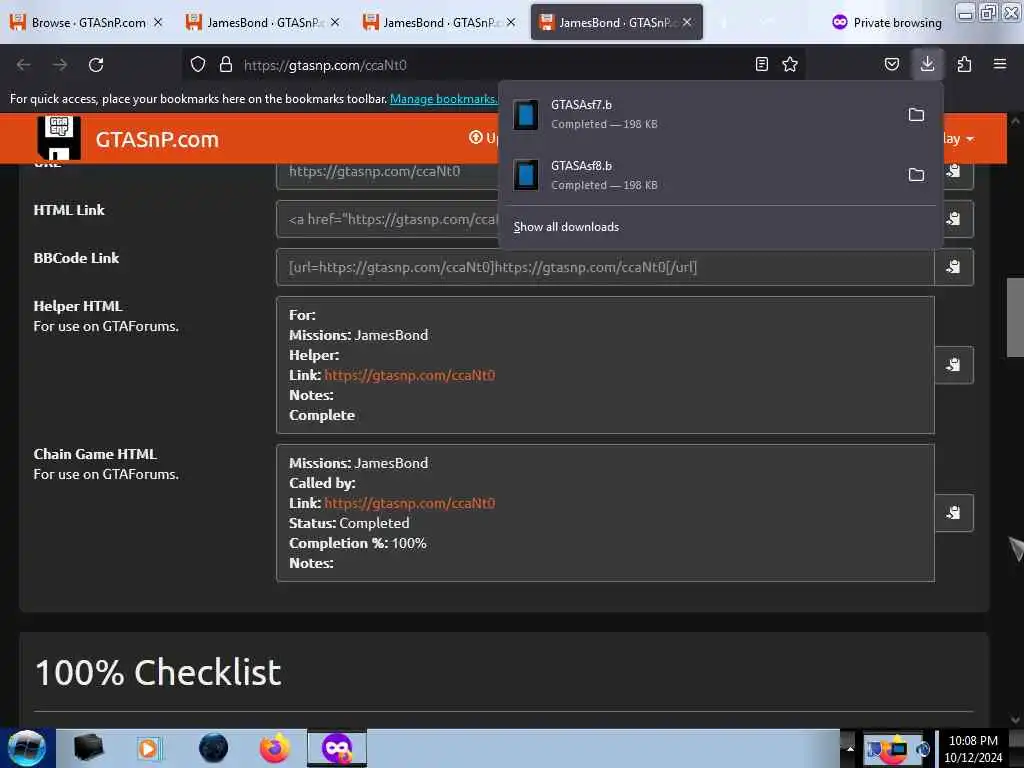Viewport: 1024px width, 768px height.
Task: Click the site security padlock icon
Action: pos(226,65)
